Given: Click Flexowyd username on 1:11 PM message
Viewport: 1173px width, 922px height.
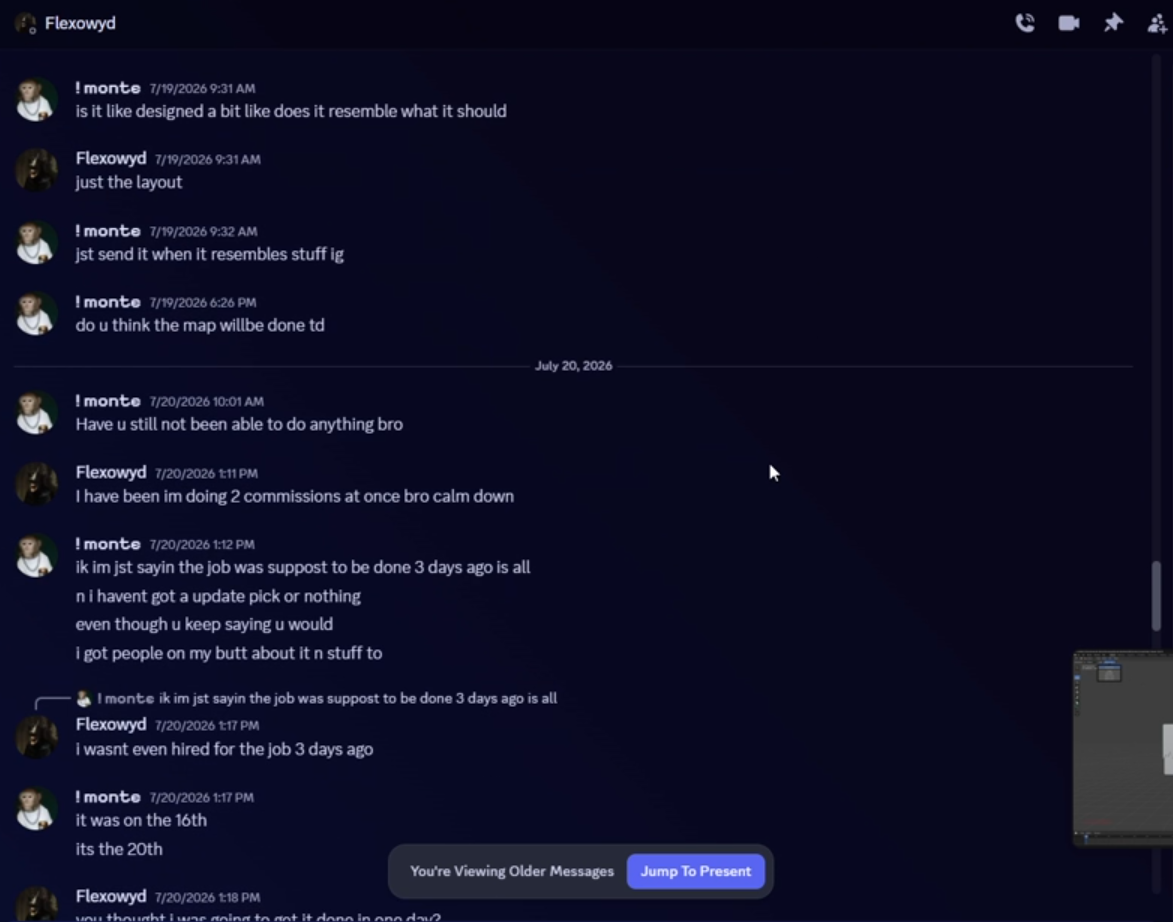Looking at the screenshot, I should click(x=111, y=472).
